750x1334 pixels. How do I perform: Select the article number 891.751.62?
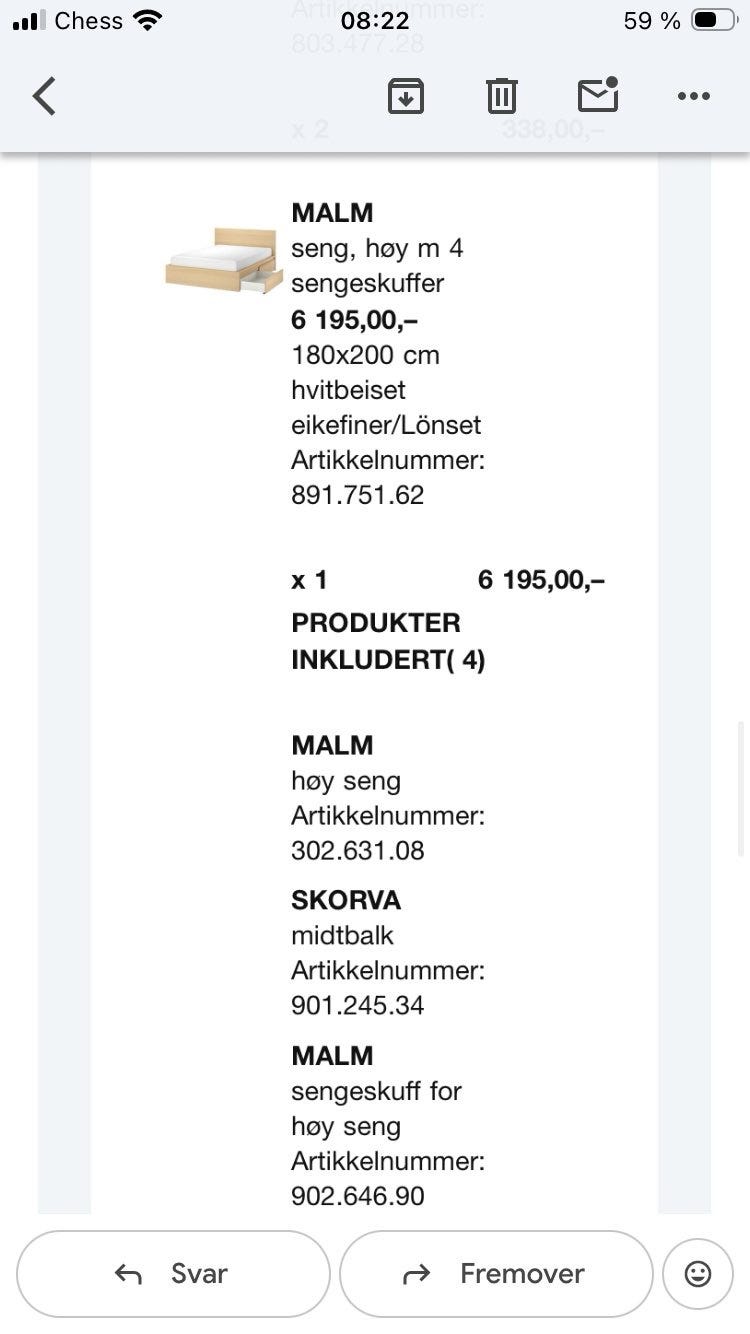point(358,495)
